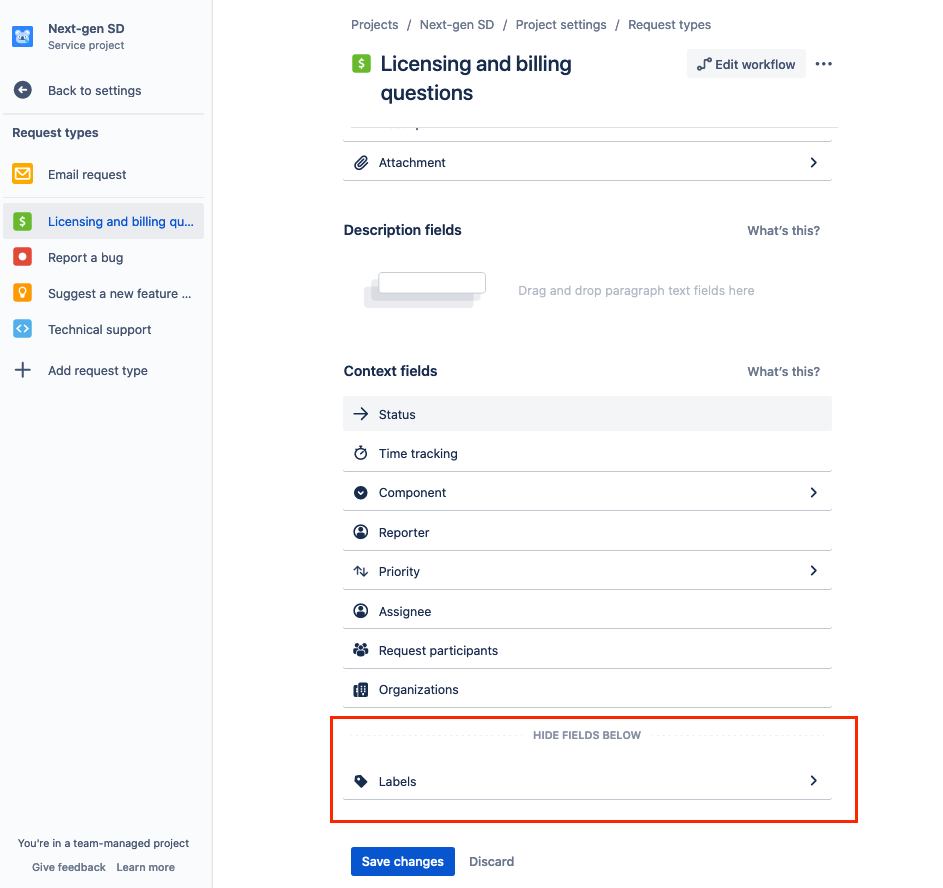Select Email request in sidebar
This screenshot has width=943, height=888.
click(103, 174)
